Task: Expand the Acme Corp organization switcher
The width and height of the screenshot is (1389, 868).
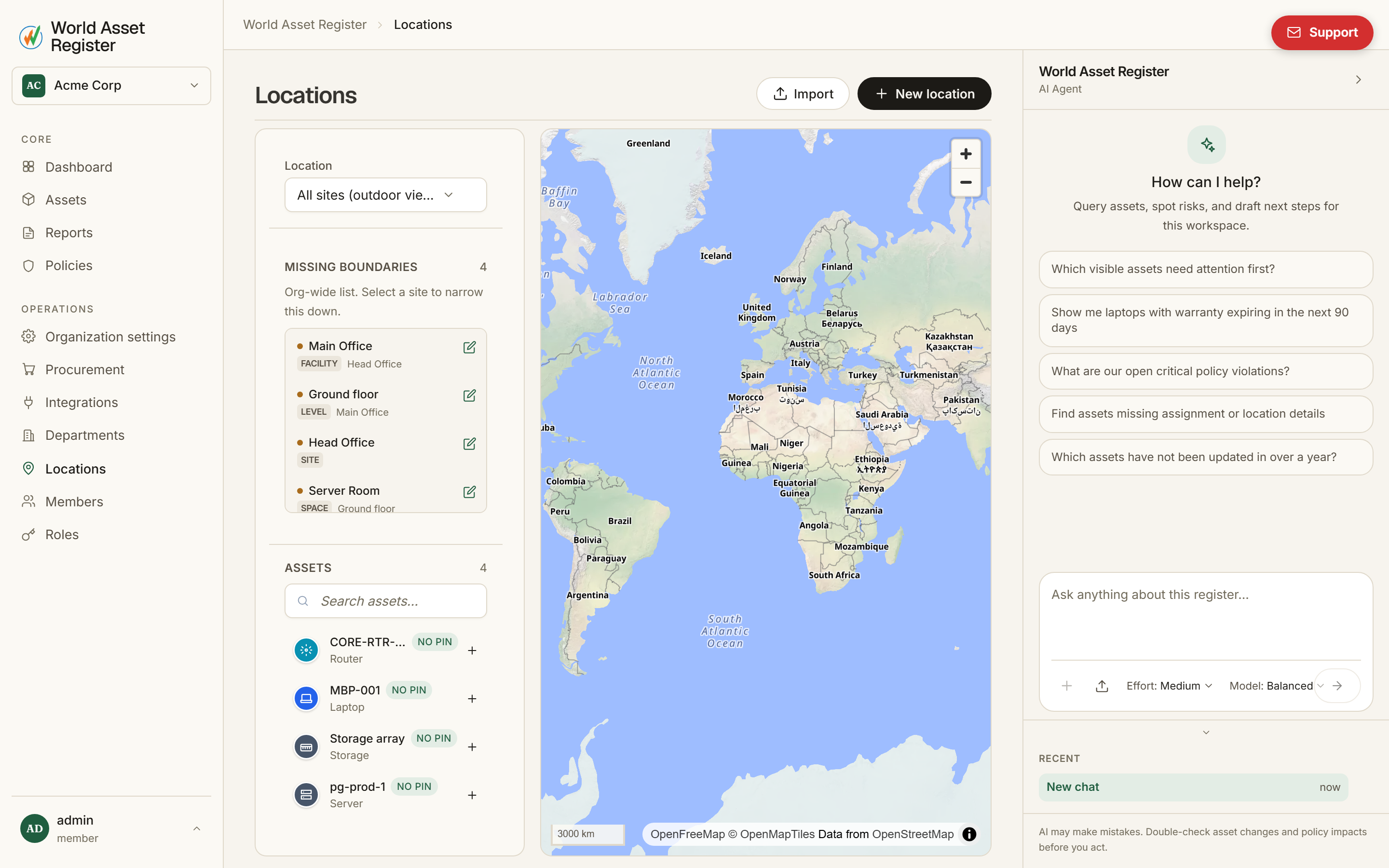Action: [111, 85]
